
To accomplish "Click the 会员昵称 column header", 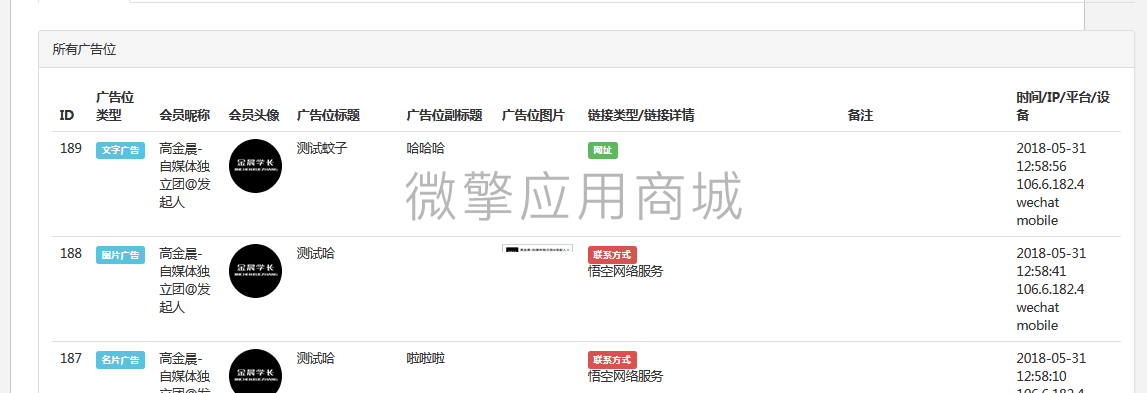I will [x=184, y=116].
